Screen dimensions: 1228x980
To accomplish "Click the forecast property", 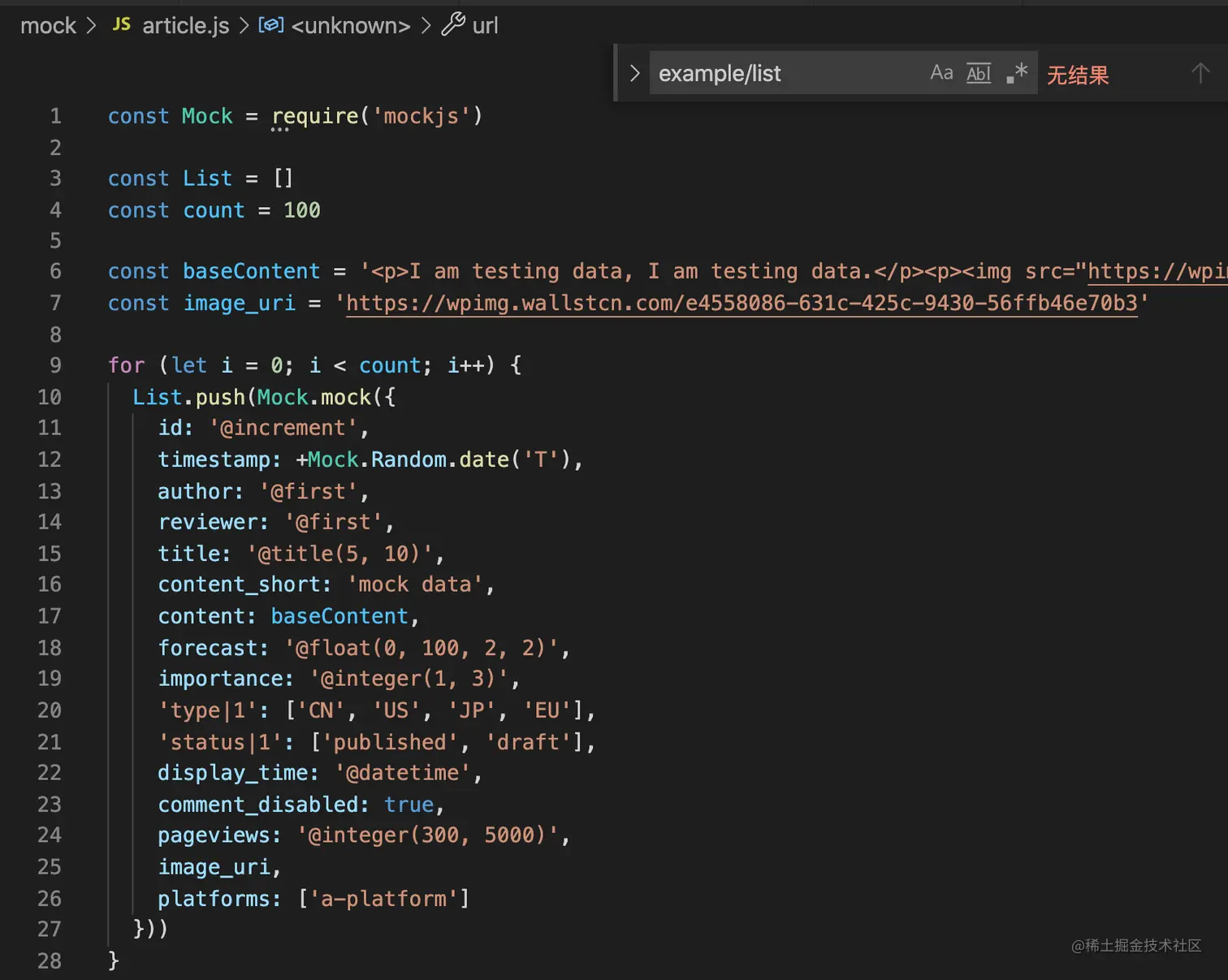I will tap(207, 648).
